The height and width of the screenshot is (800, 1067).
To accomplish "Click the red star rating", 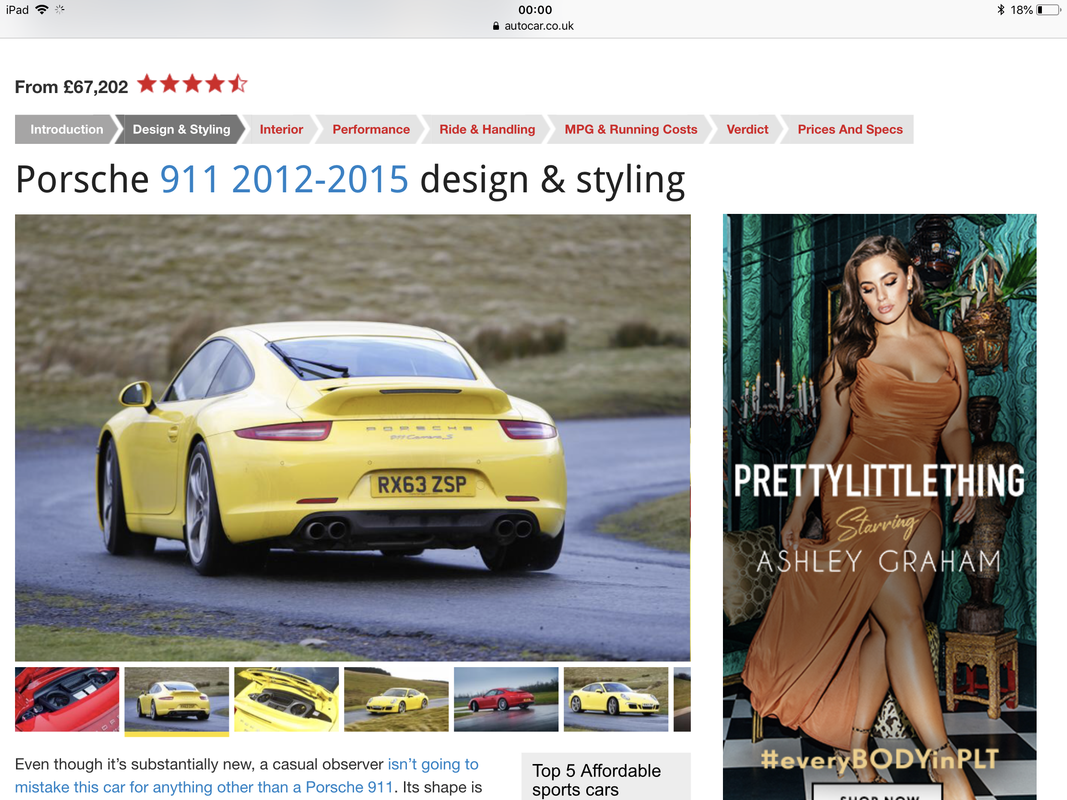I will pos(192,84).
